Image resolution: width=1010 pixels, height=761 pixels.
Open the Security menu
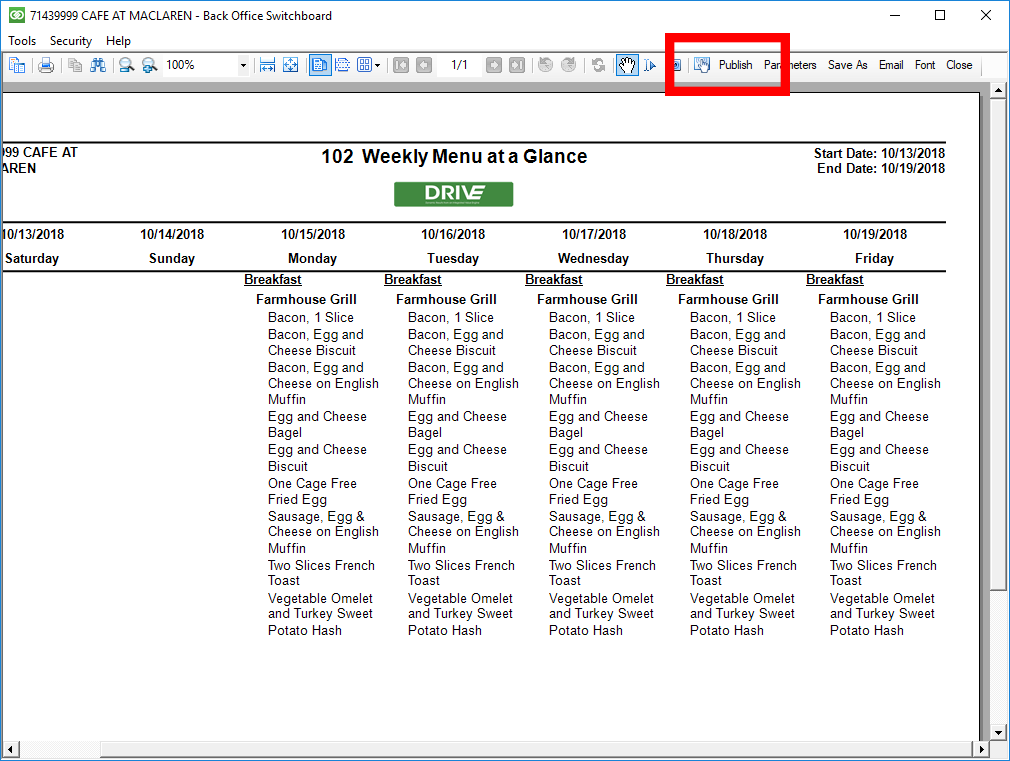71,41
